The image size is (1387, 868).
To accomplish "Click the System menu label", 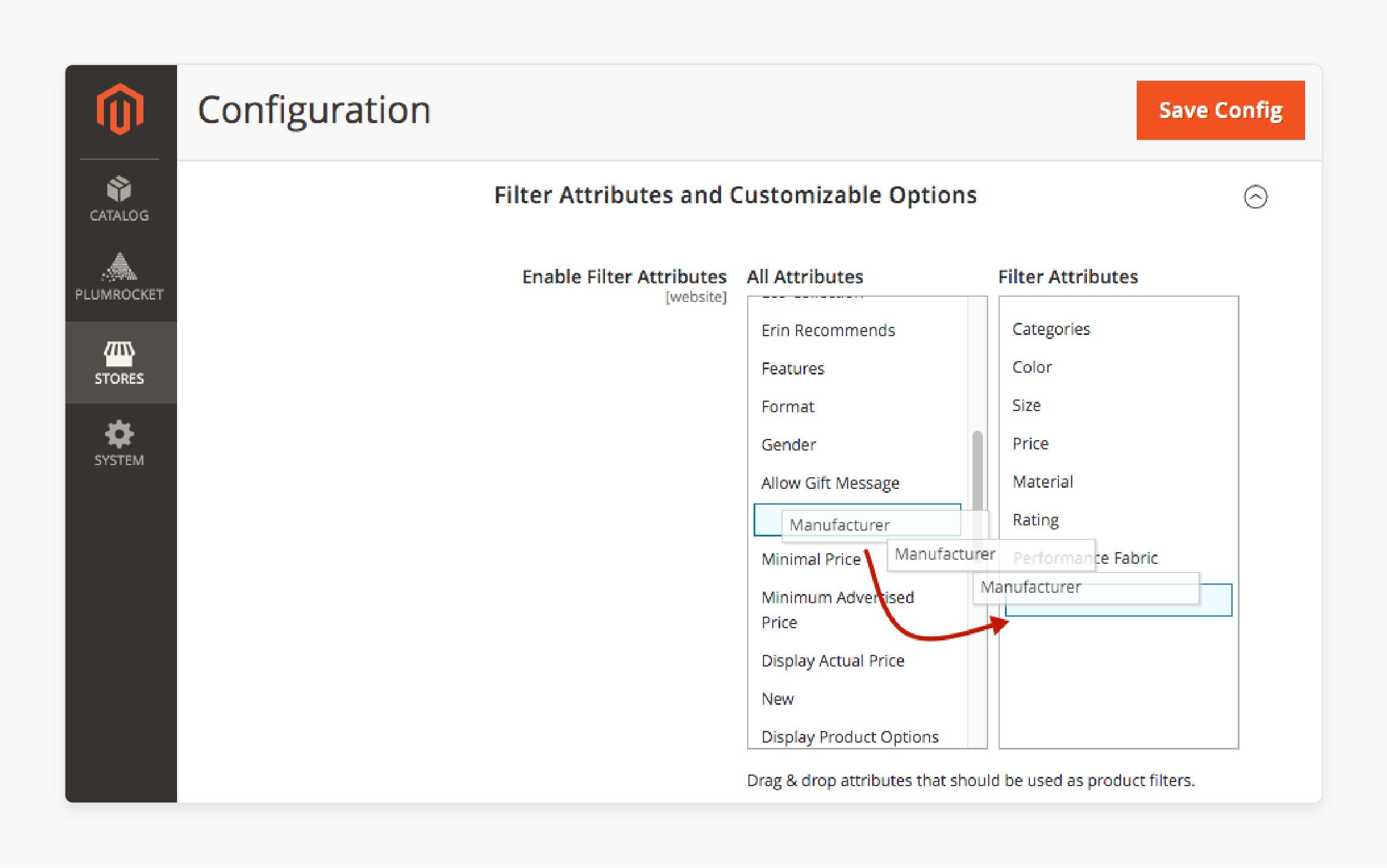I will coord(119,460).
